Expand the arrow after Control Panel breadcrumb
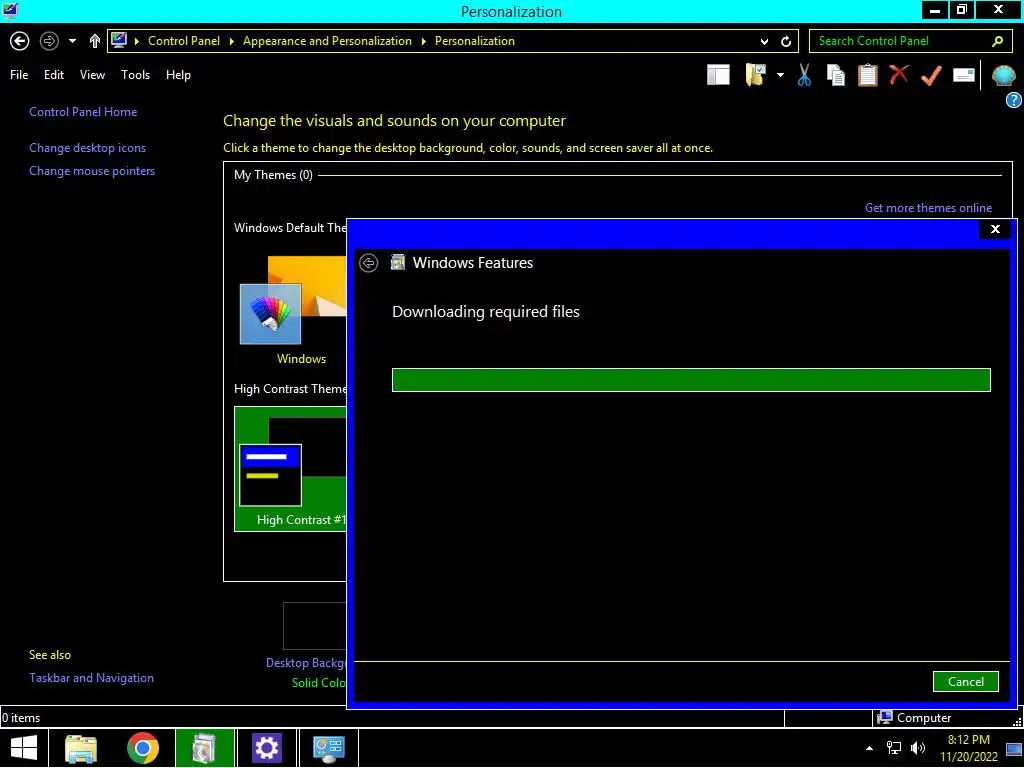The height and width of the screenshot is (768, 1024). point(231,41)
